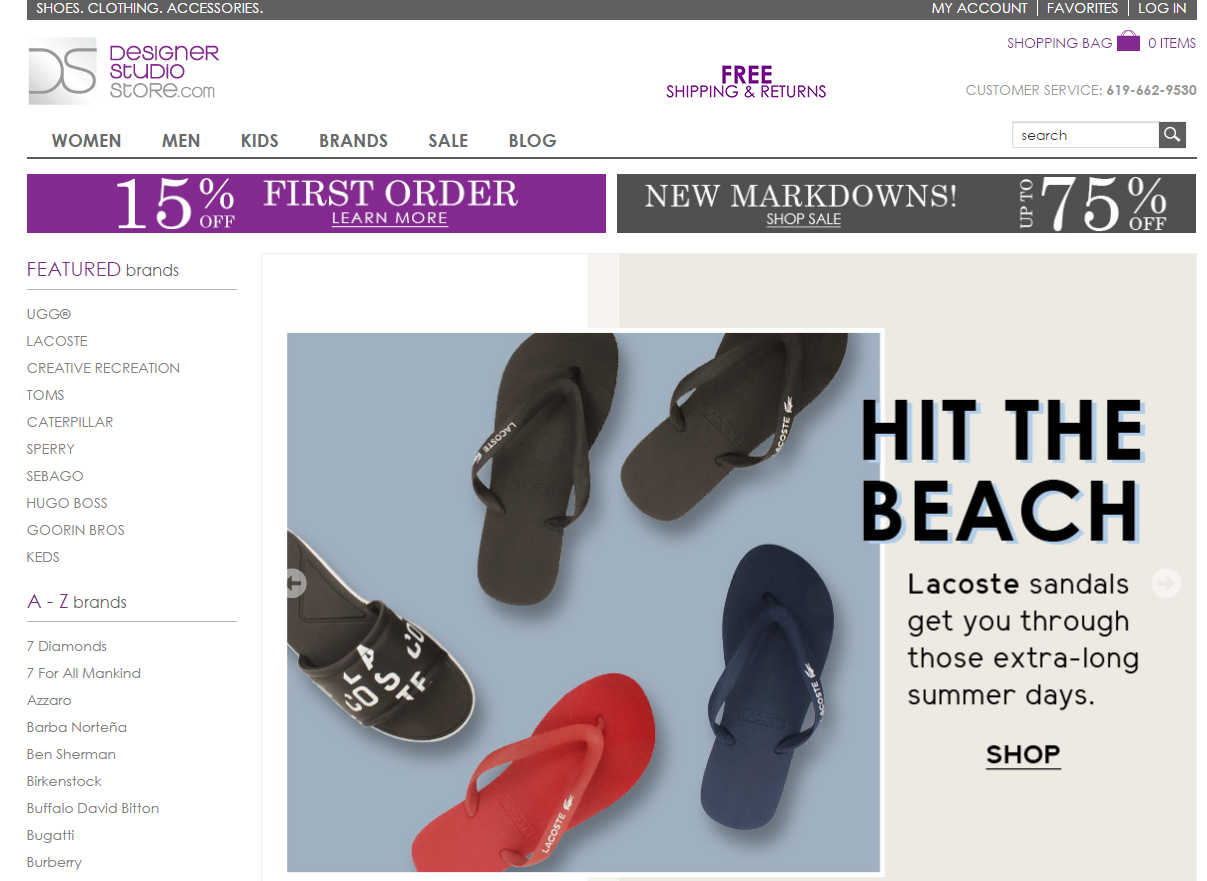Click Shop Sale on markdowns banner
Image resolution: width=1207 pixels, height=881 pixels.
pos(804,219)
